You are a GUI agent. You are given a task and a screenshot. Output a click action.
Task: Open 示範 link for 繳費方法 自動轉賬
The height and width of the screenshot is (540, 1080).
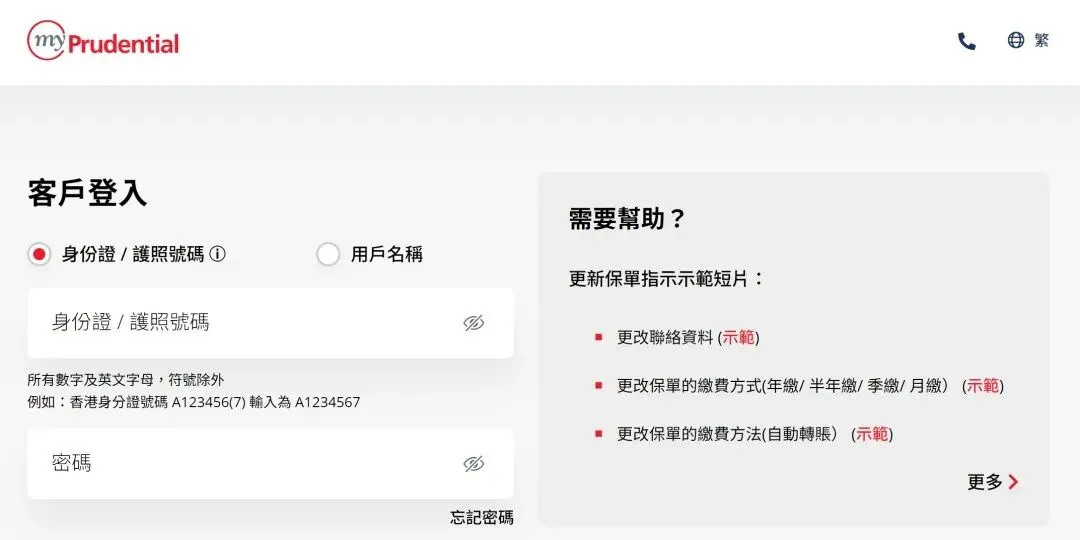click(x=872, y=435)
